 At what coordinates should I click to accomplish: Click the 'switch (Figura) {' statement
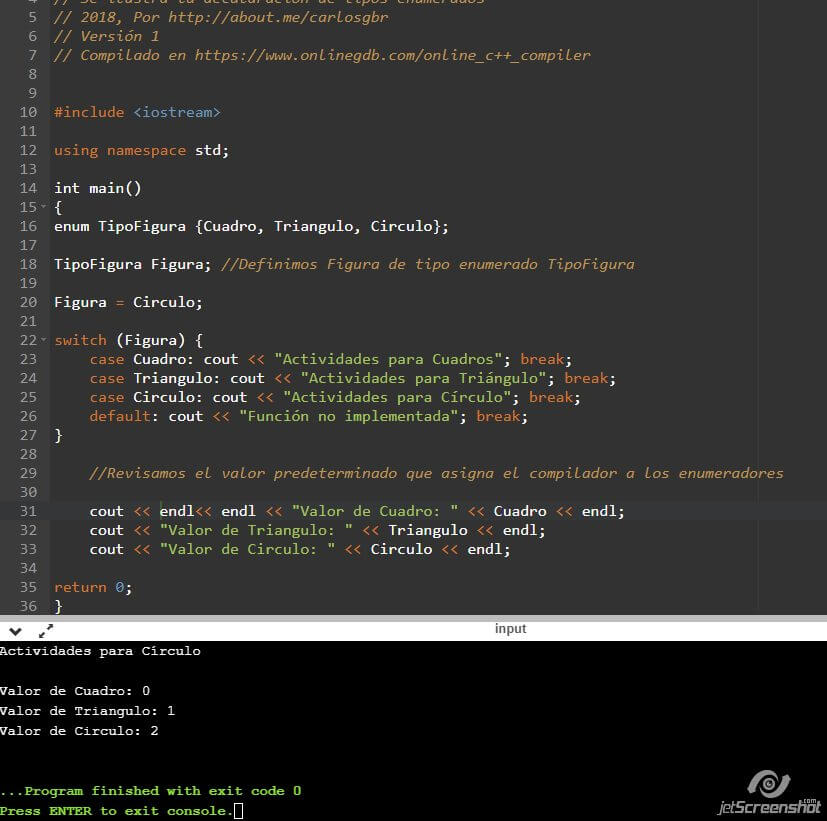pos(128,340)
